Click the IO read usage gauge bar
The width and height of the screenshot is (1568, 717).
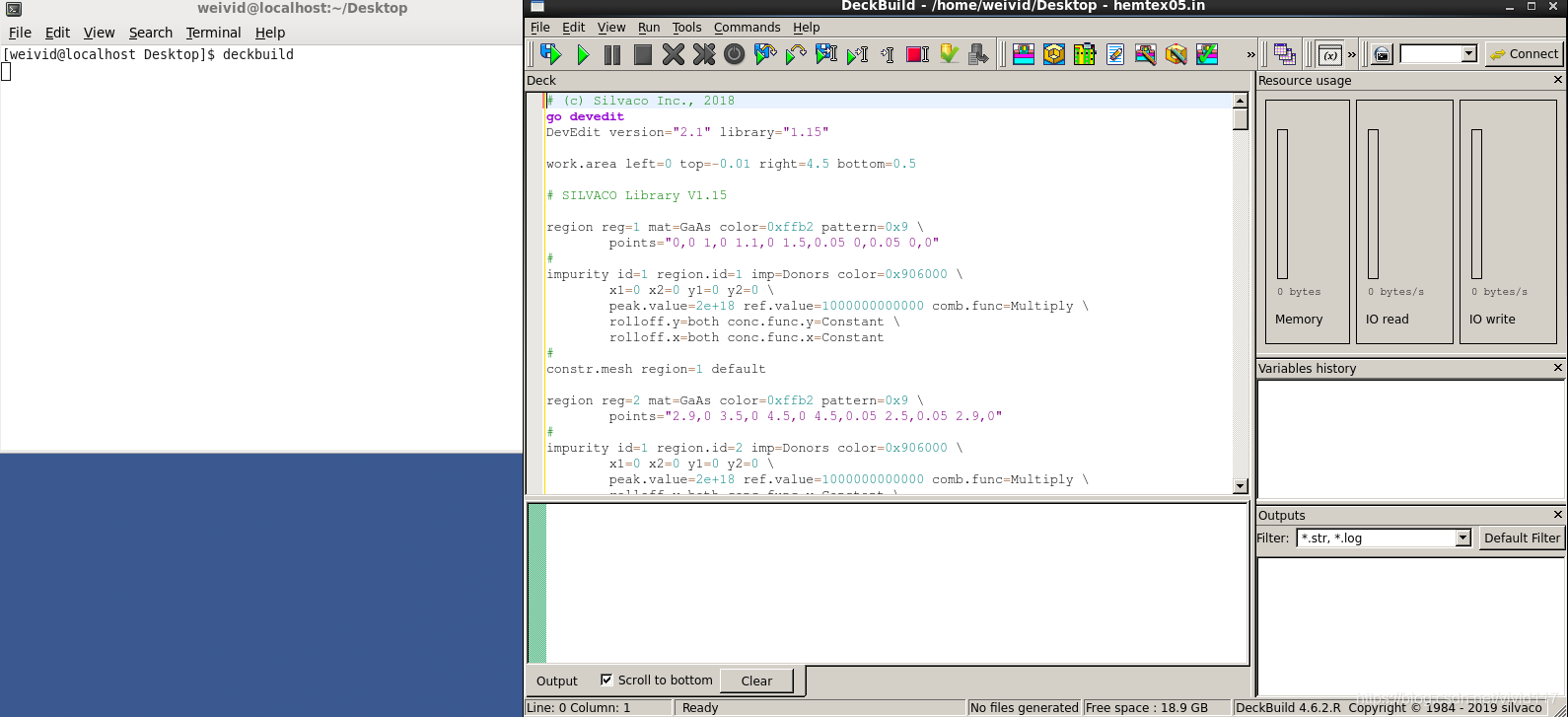[x=1373, y=204]
